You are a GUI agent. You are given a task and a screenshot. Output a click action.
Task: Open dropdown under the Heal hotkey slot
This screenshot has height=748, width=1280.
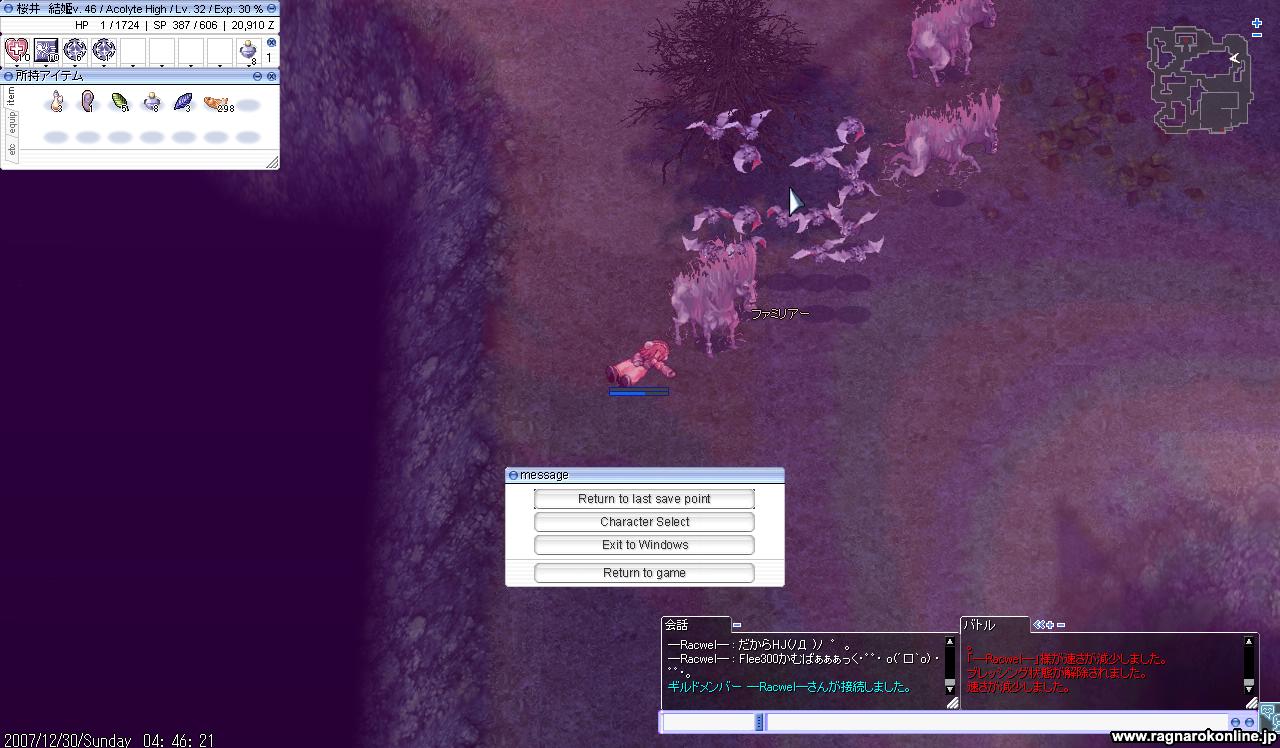[x=17, y=67]
